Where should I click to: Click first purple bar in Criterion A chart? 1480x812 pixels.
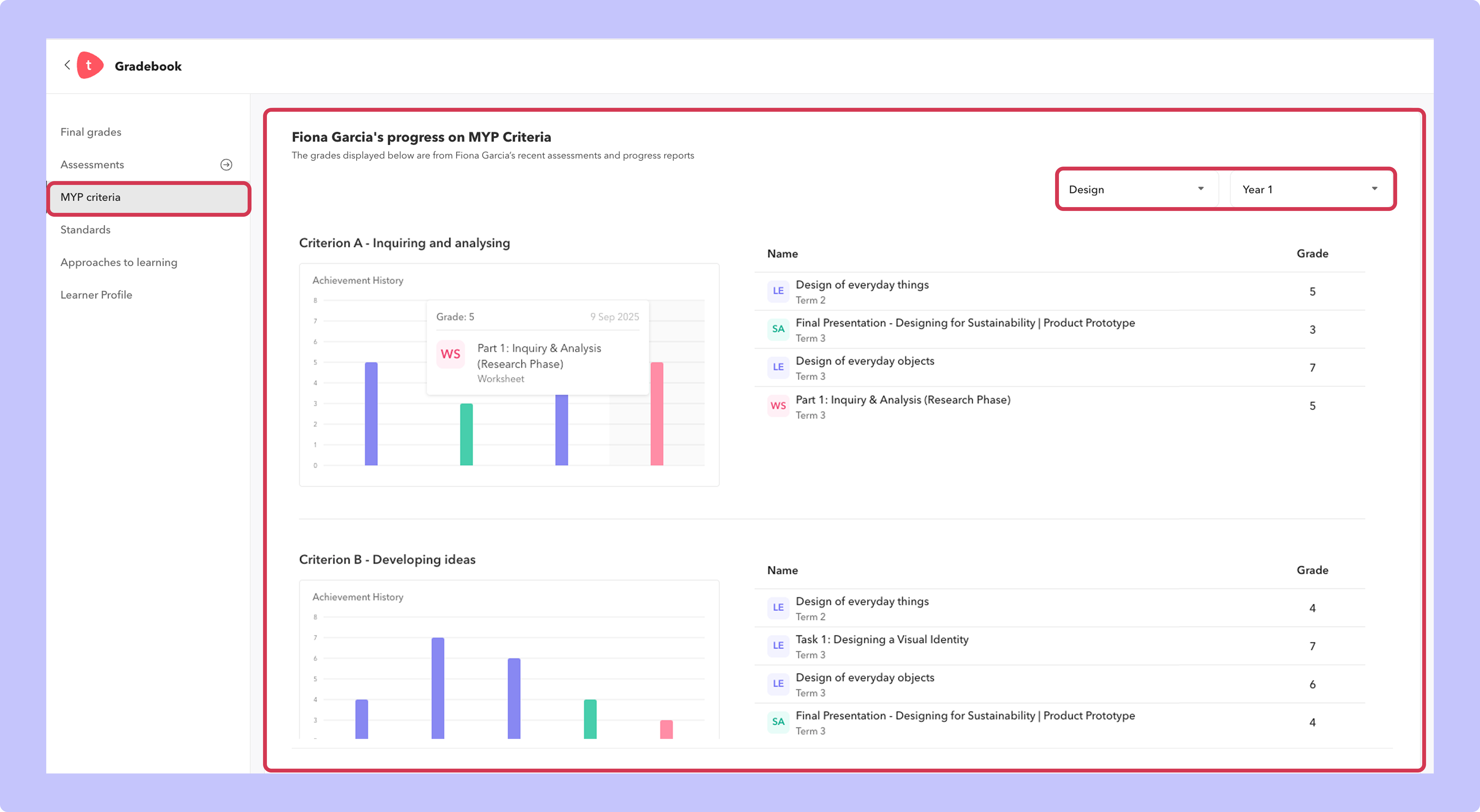[371, 413]
